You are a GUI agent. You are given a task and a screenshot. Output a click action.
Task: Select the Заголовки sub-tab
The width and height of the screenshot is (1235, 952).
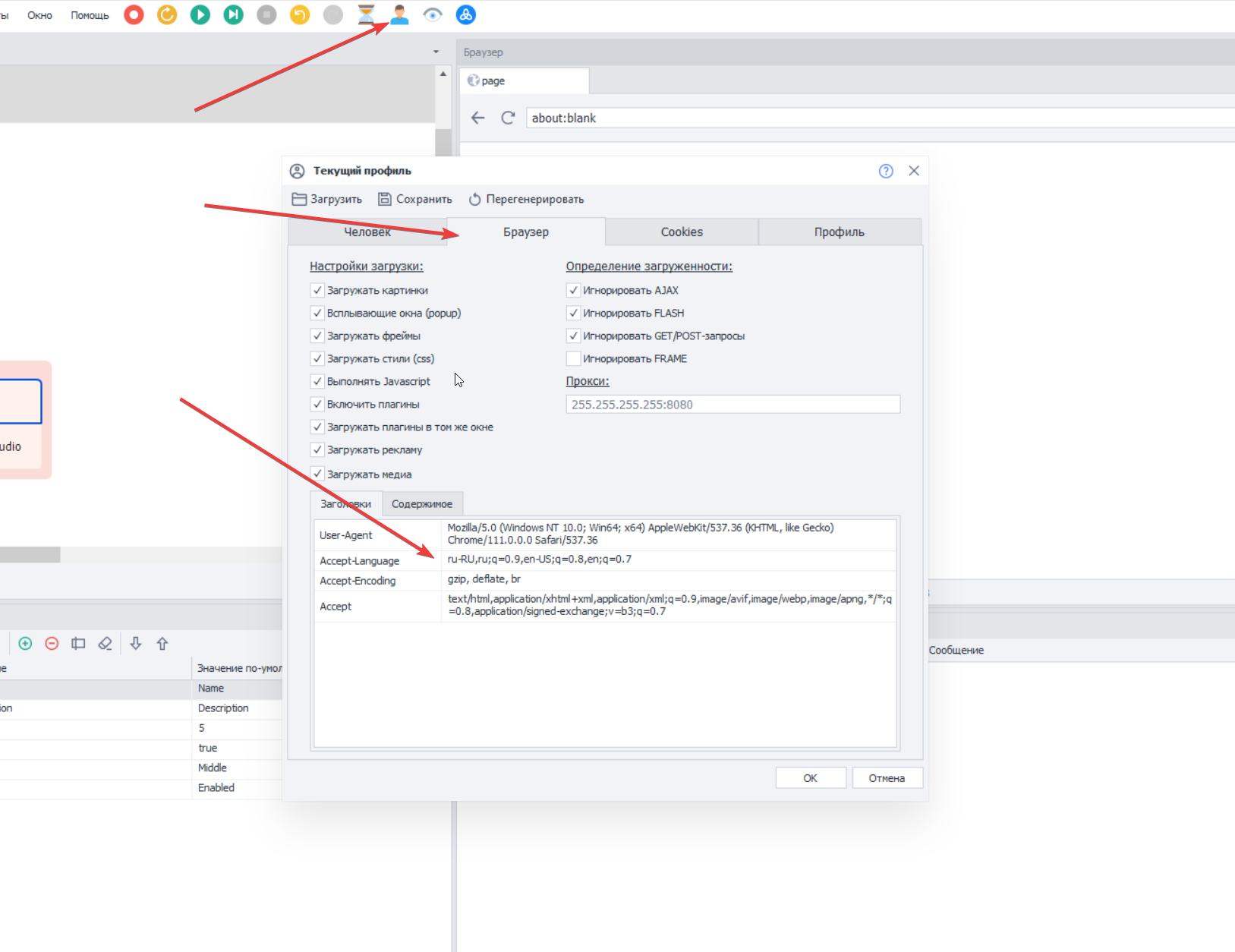(345, 504)
